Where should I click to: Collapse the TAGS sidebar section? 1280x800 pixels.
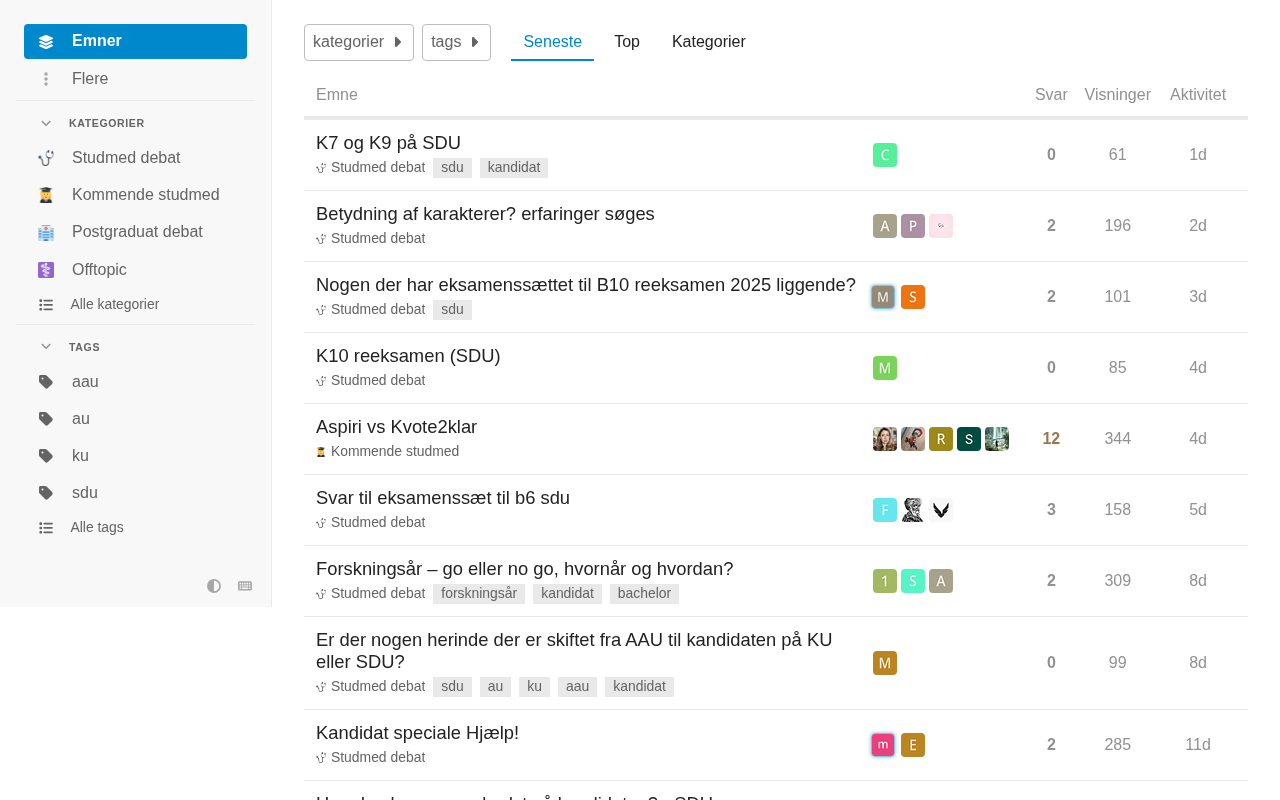[46, 347]
